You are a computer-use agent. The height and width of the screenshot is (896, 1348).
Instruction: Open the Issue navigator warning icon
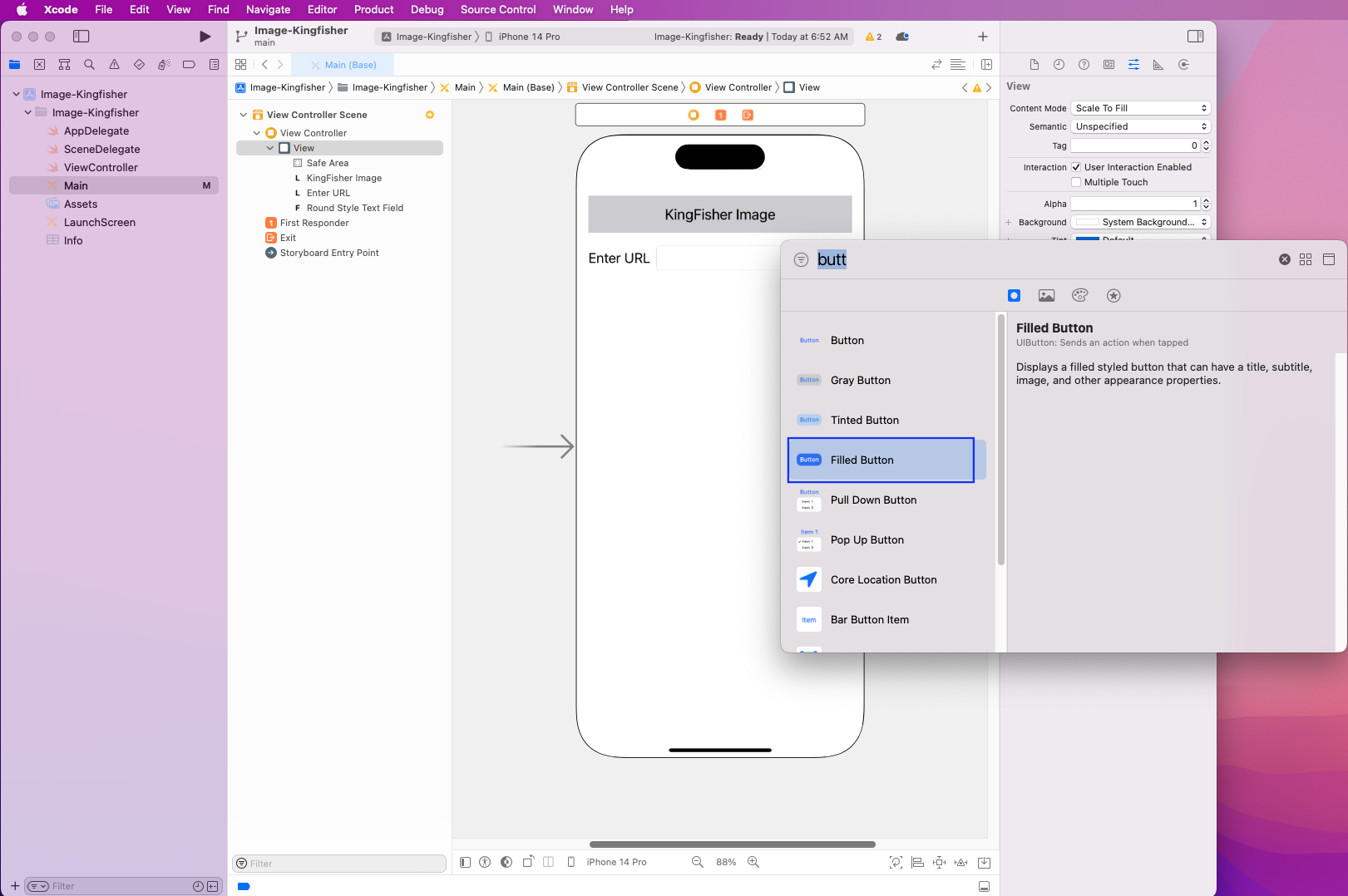coord(114,65)
